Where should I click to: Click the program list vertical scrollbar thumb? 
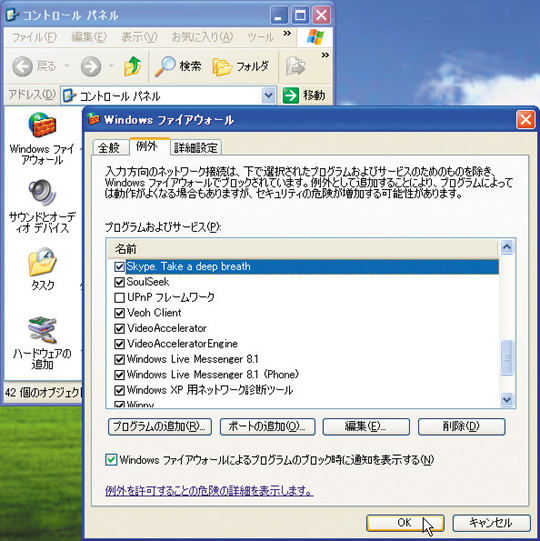507,358
